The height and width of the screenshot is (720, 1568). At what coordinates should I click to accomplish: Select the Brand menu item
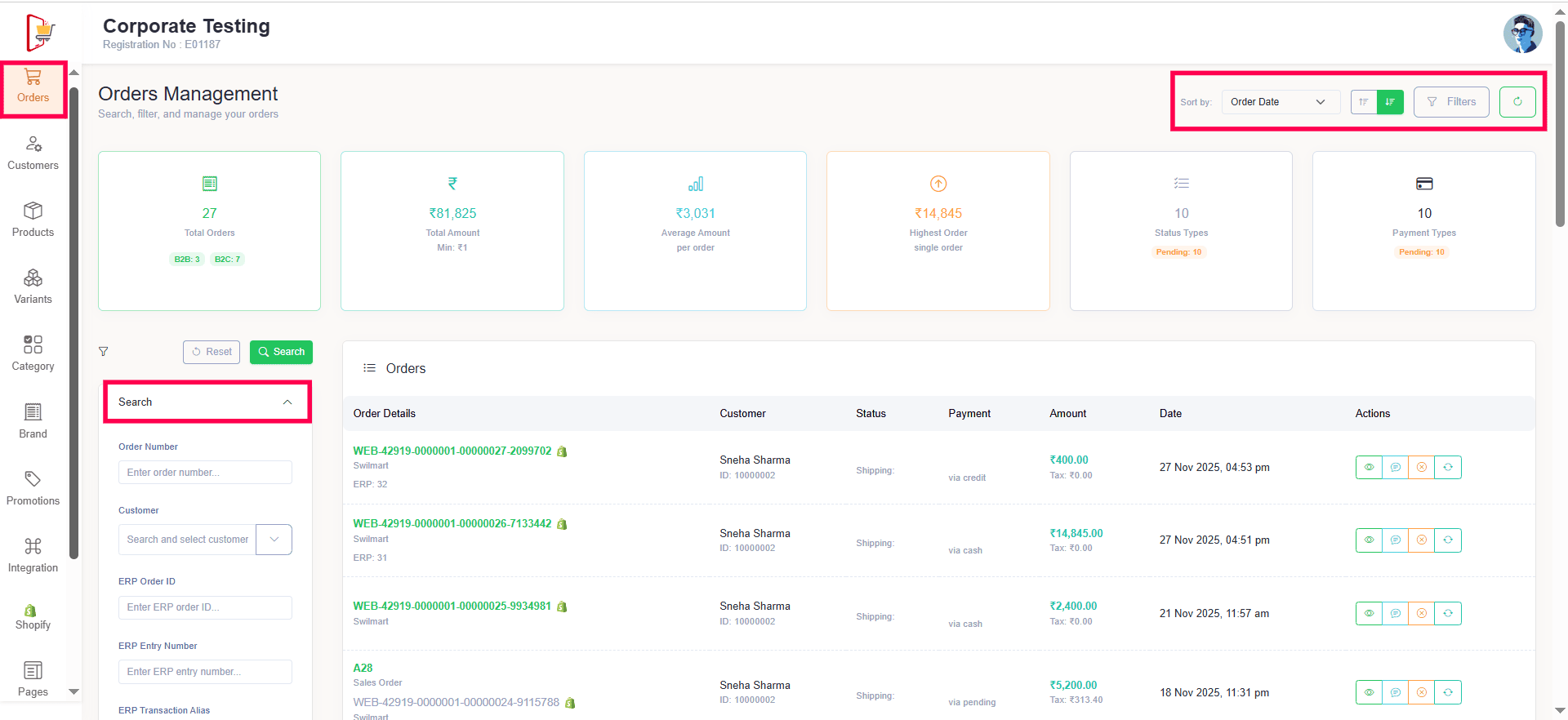click(x=33, y=421)
